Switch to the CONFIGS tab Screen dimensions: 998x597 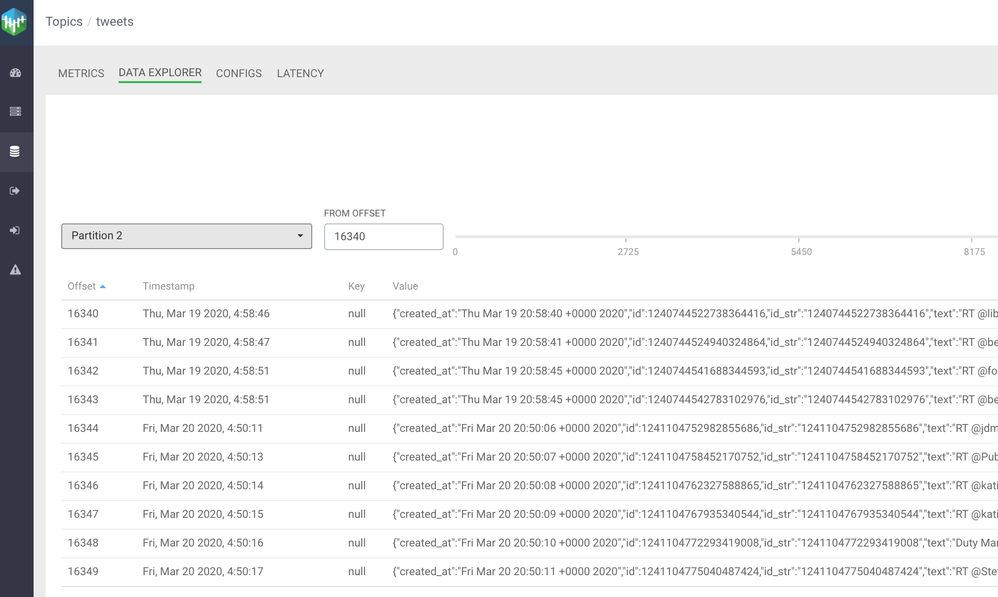[x=239, y=73]
